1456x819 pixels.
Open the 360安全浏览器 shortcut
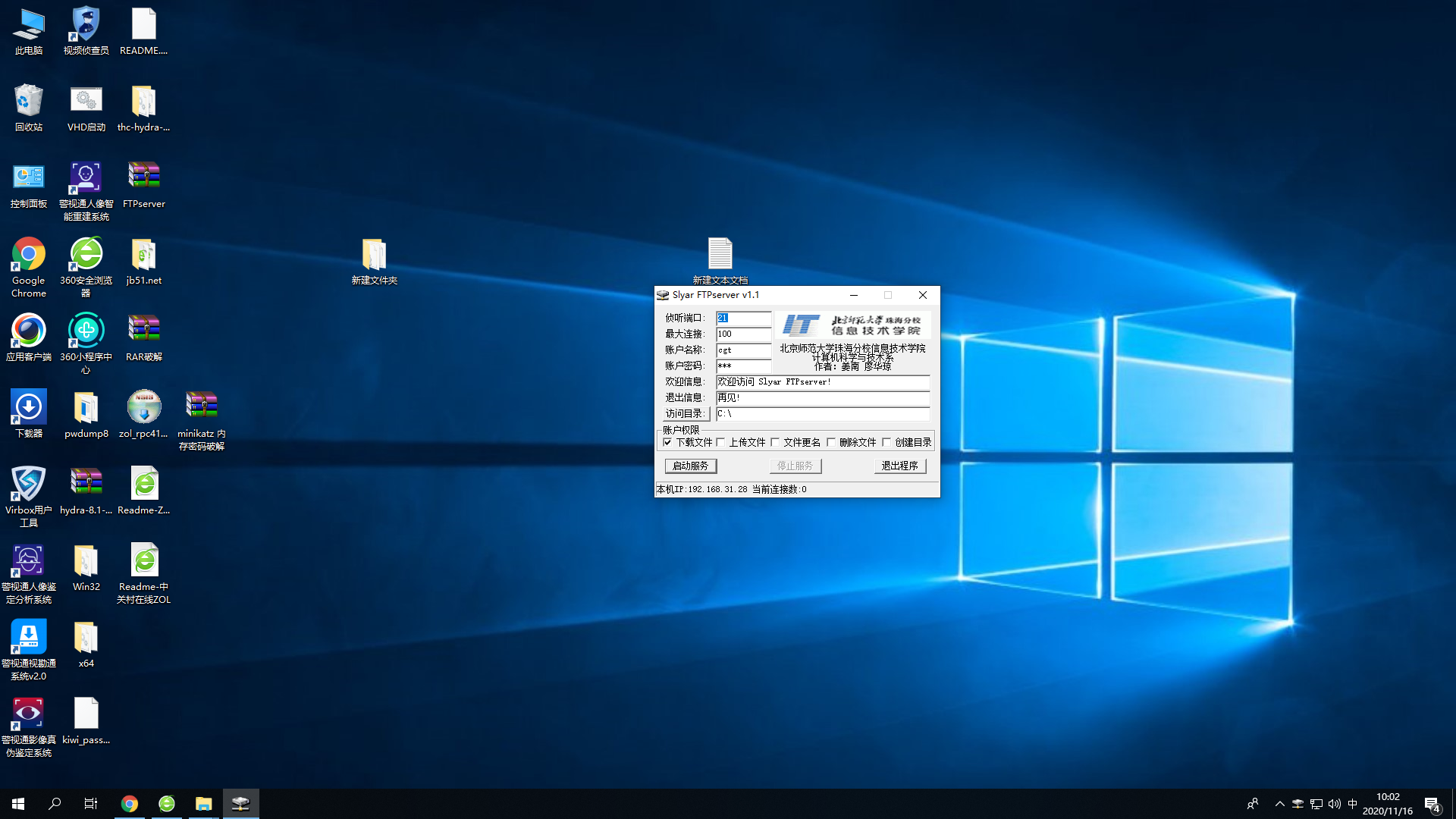pos(86,253)
